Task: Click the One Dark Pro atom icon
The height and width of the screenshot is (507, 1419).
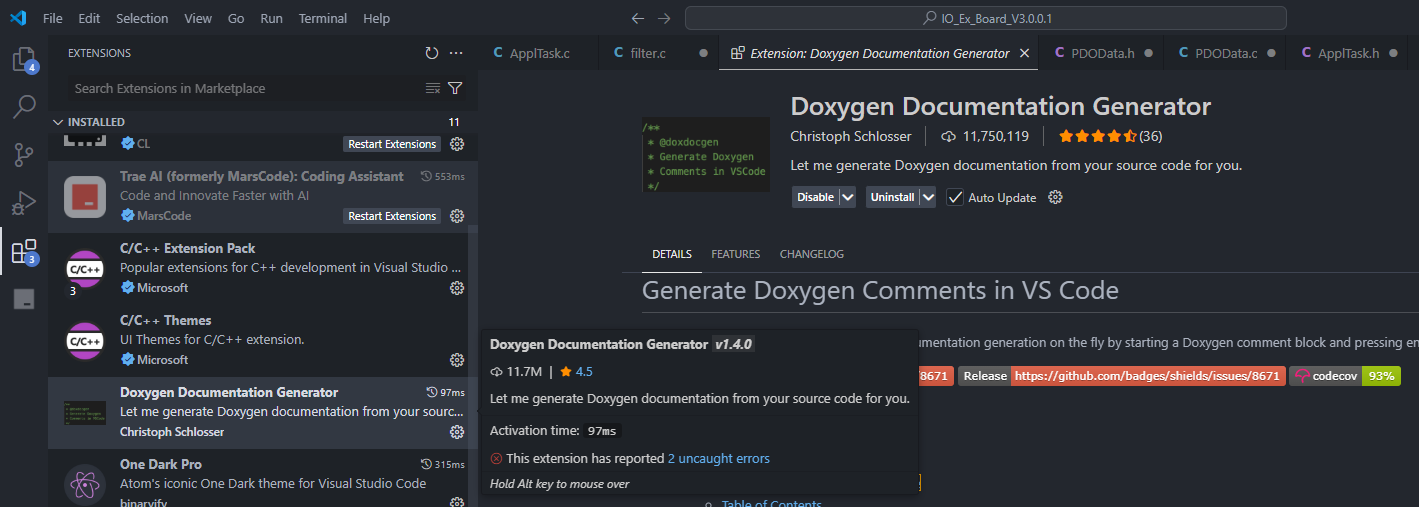Action: (85, 484)
